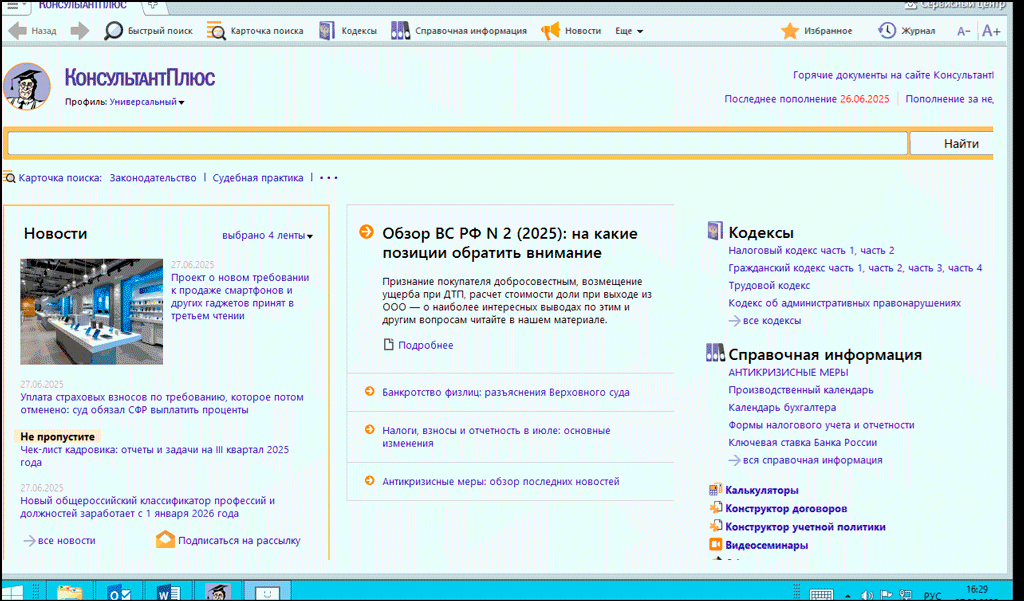The width and height of the screenshot is (1024, 601).
Task: Open Трудовой кодекс link
Action: 769,285
